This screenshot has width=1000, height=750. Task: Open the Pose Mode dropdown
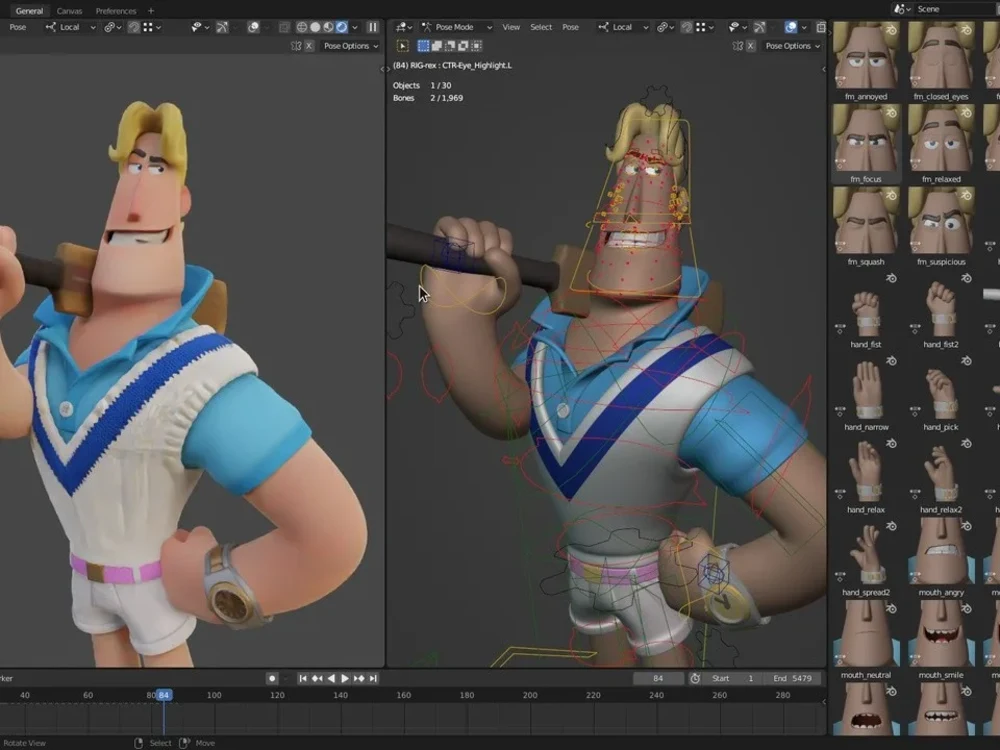[x=456, y=27]
